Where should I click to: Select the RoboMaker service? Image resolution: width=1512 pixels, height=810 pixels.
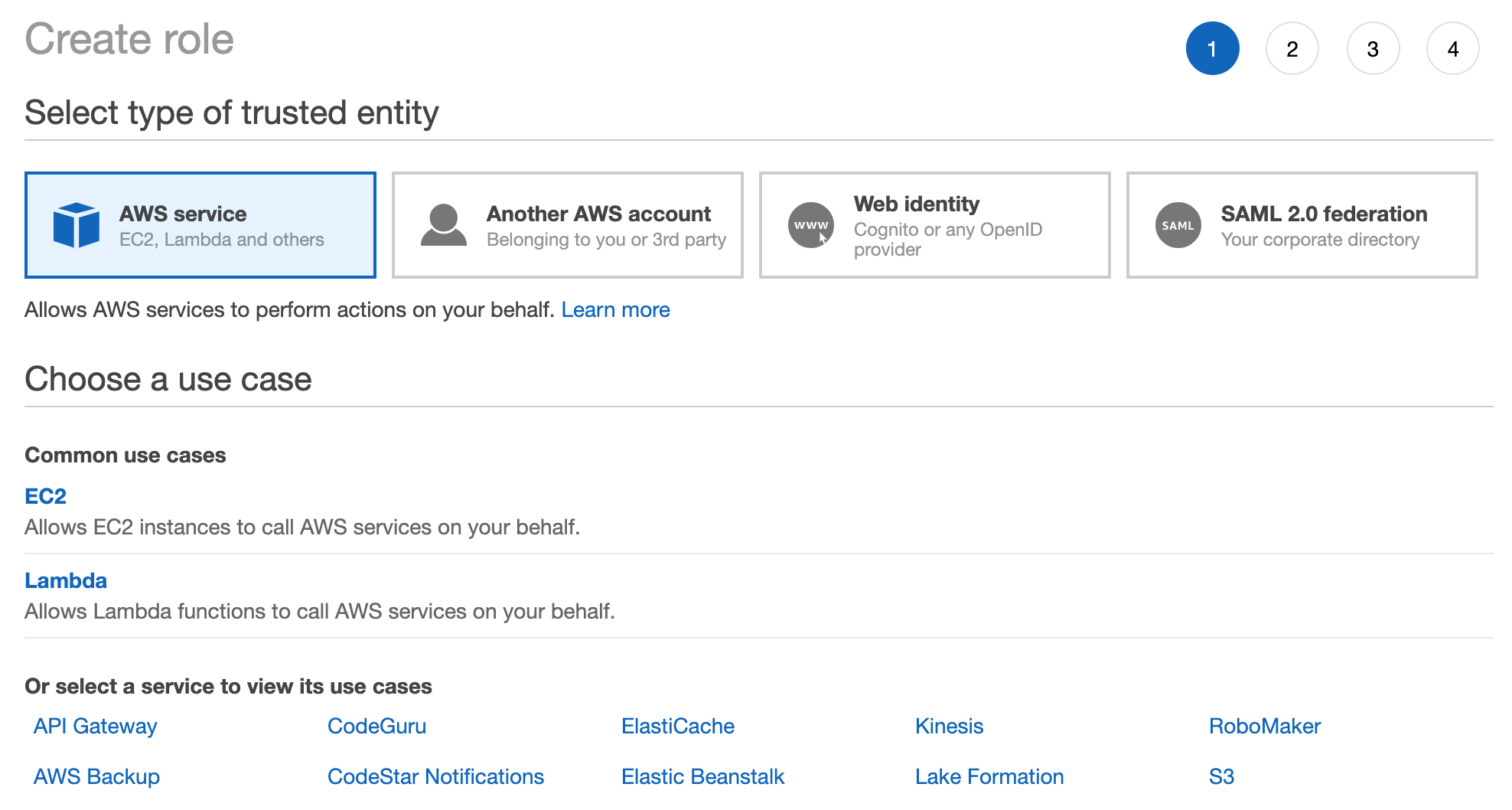tap(1265, 726)
